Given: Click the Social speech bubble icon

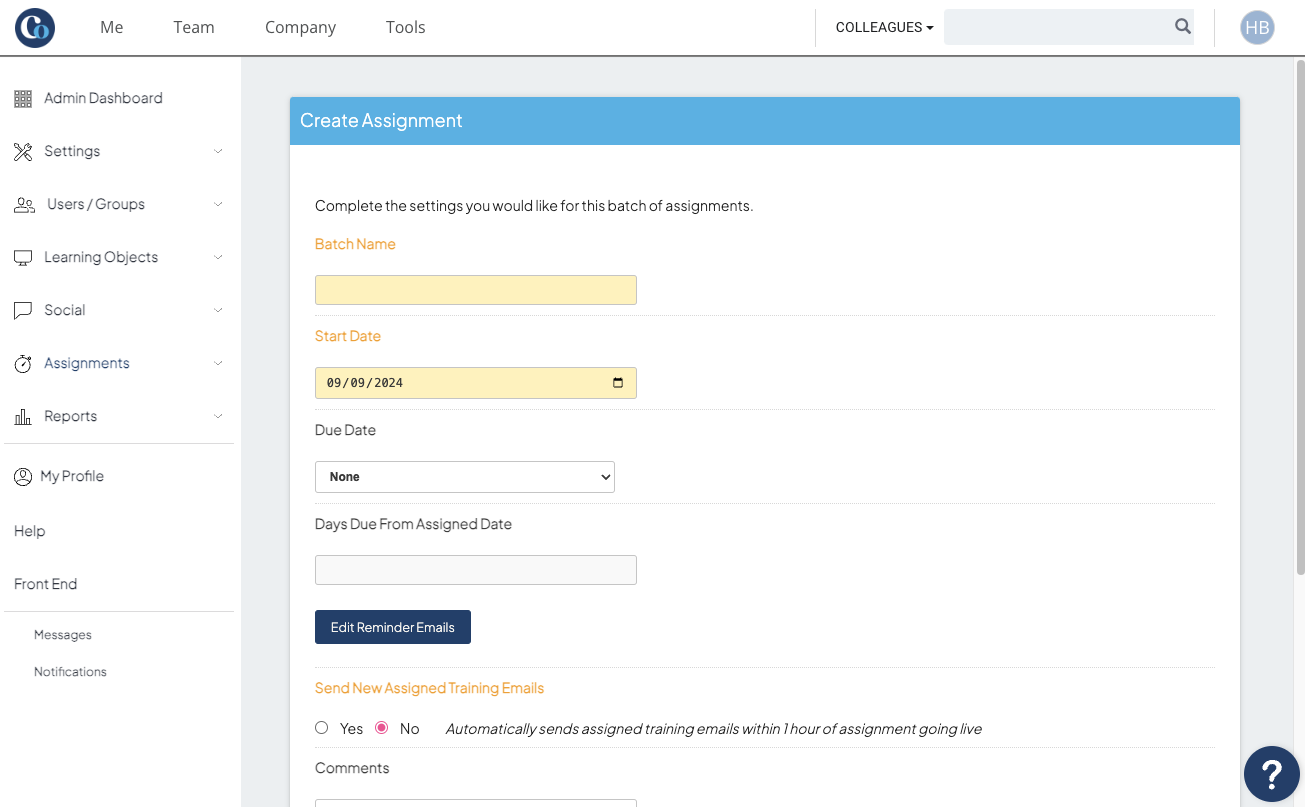Looking at the screenshot, I should click(x=23, y=311).
